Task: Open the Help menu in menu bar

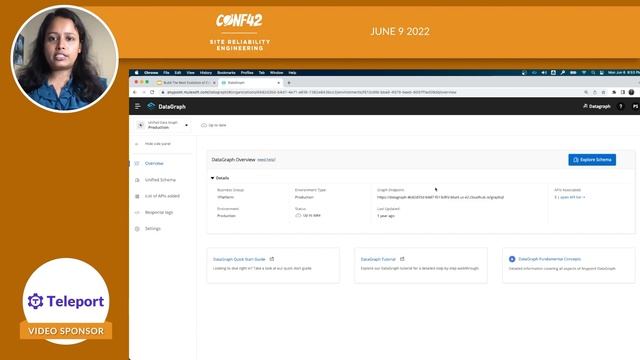Action: (x=292, y=73)
